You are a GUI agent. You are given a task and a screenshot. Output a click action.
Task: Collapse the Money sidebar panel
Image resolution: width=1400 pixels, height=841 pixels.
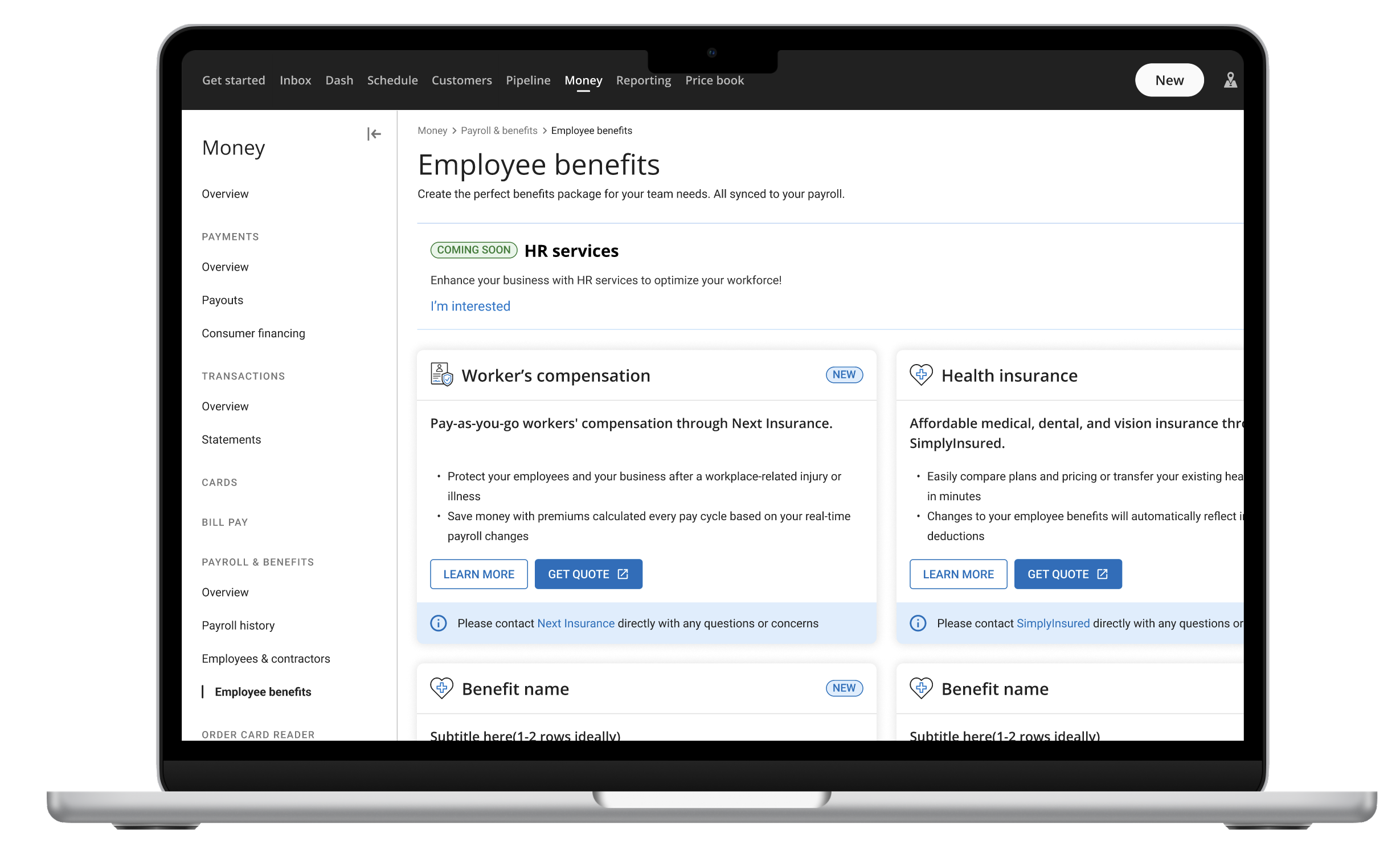click(x=374, y=134)
